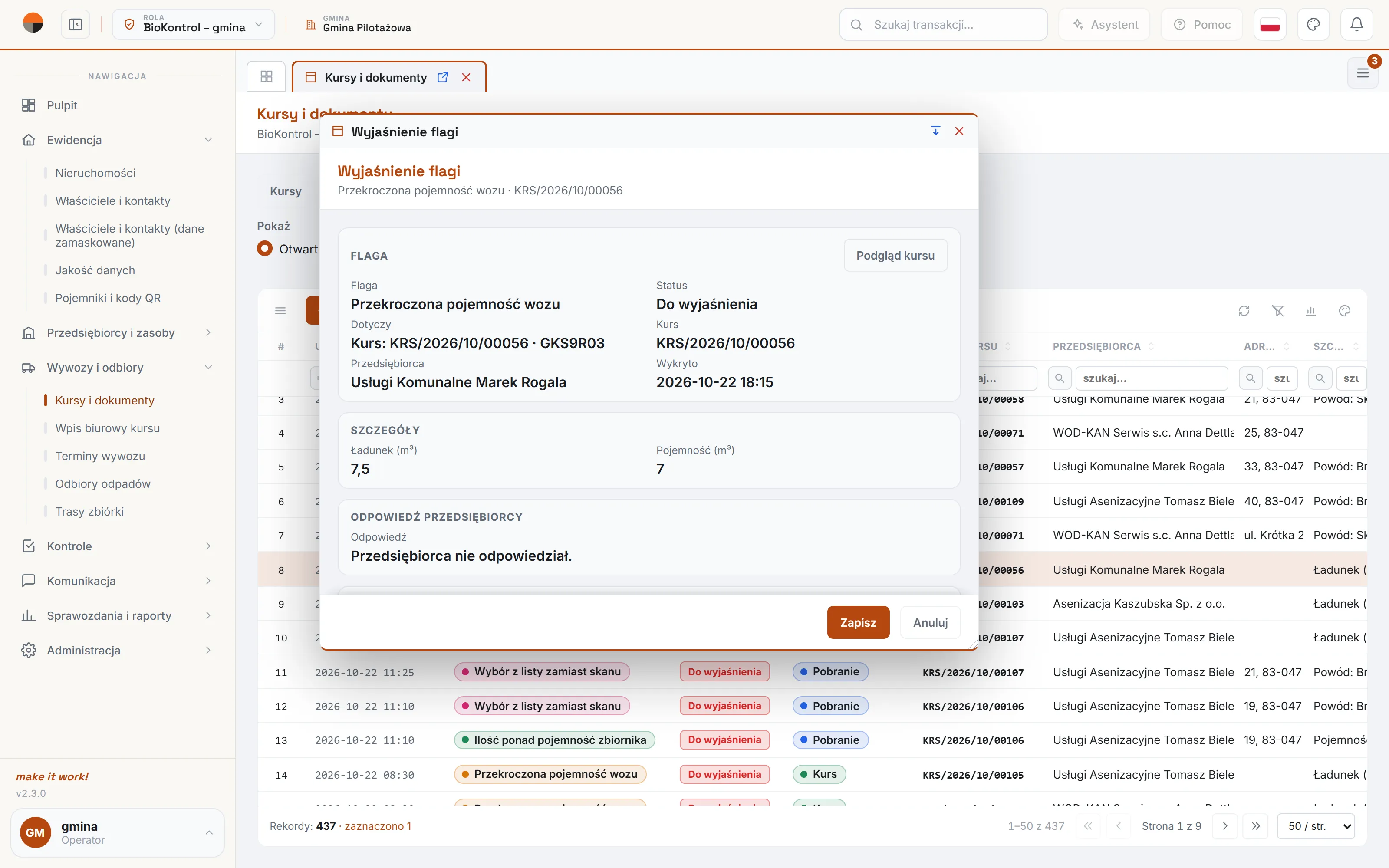Click the Szukaj transakcji search field
1389x868 pixels.
tap(943, 25)
